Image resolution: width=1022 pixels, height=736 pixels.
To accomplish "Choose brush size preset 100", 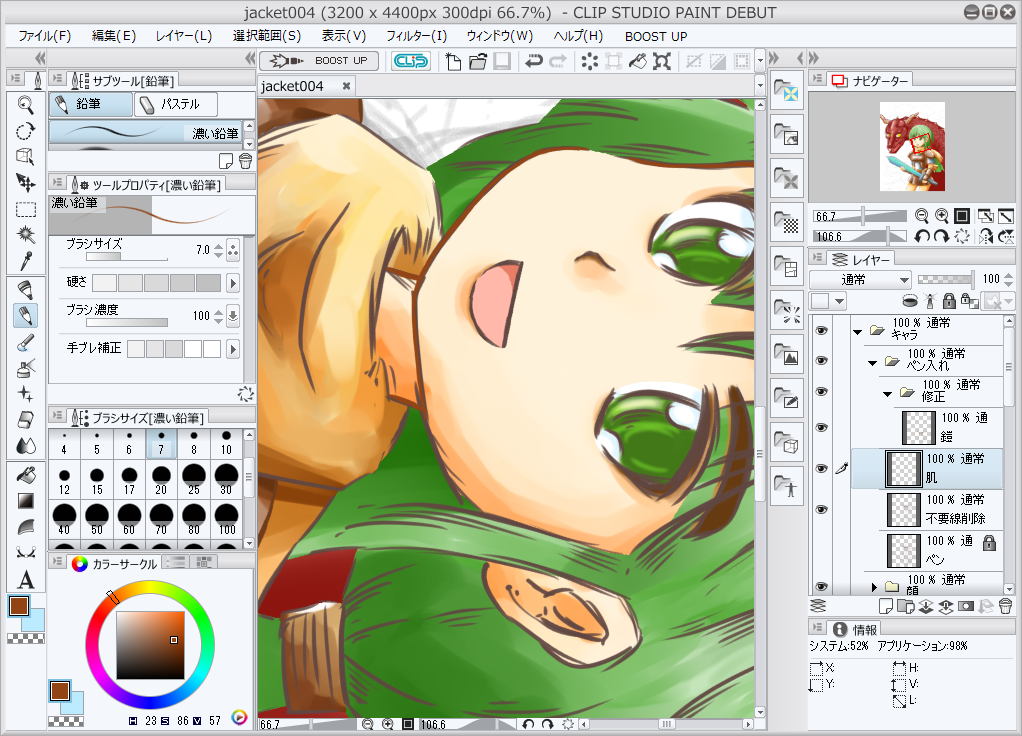I will point(226,519).
